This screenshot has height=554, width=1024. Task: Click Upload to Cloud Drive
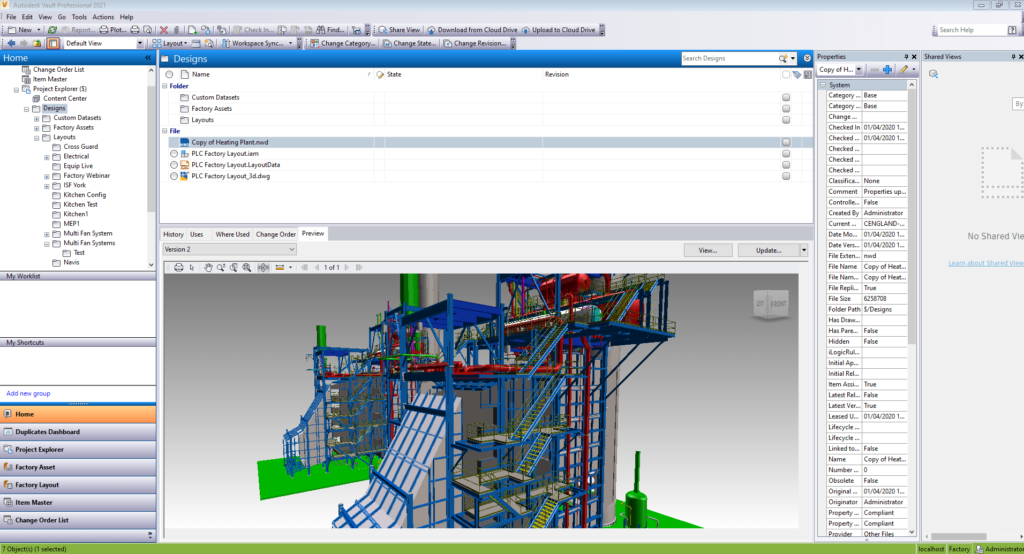(x=558, y=30)
